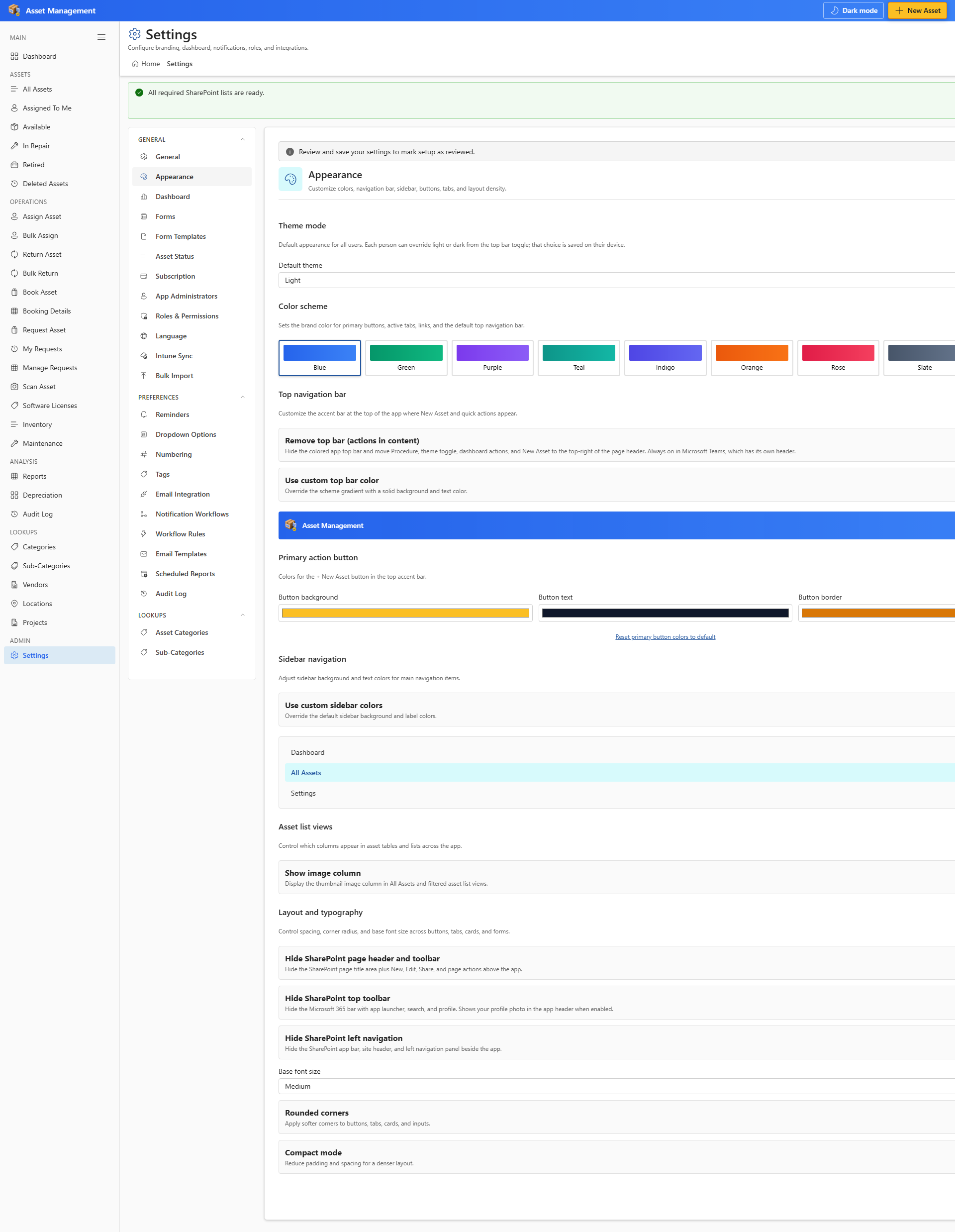Screen dimensions: 955x1232
Task: Click the New Asset button
Action: (917, 10)
